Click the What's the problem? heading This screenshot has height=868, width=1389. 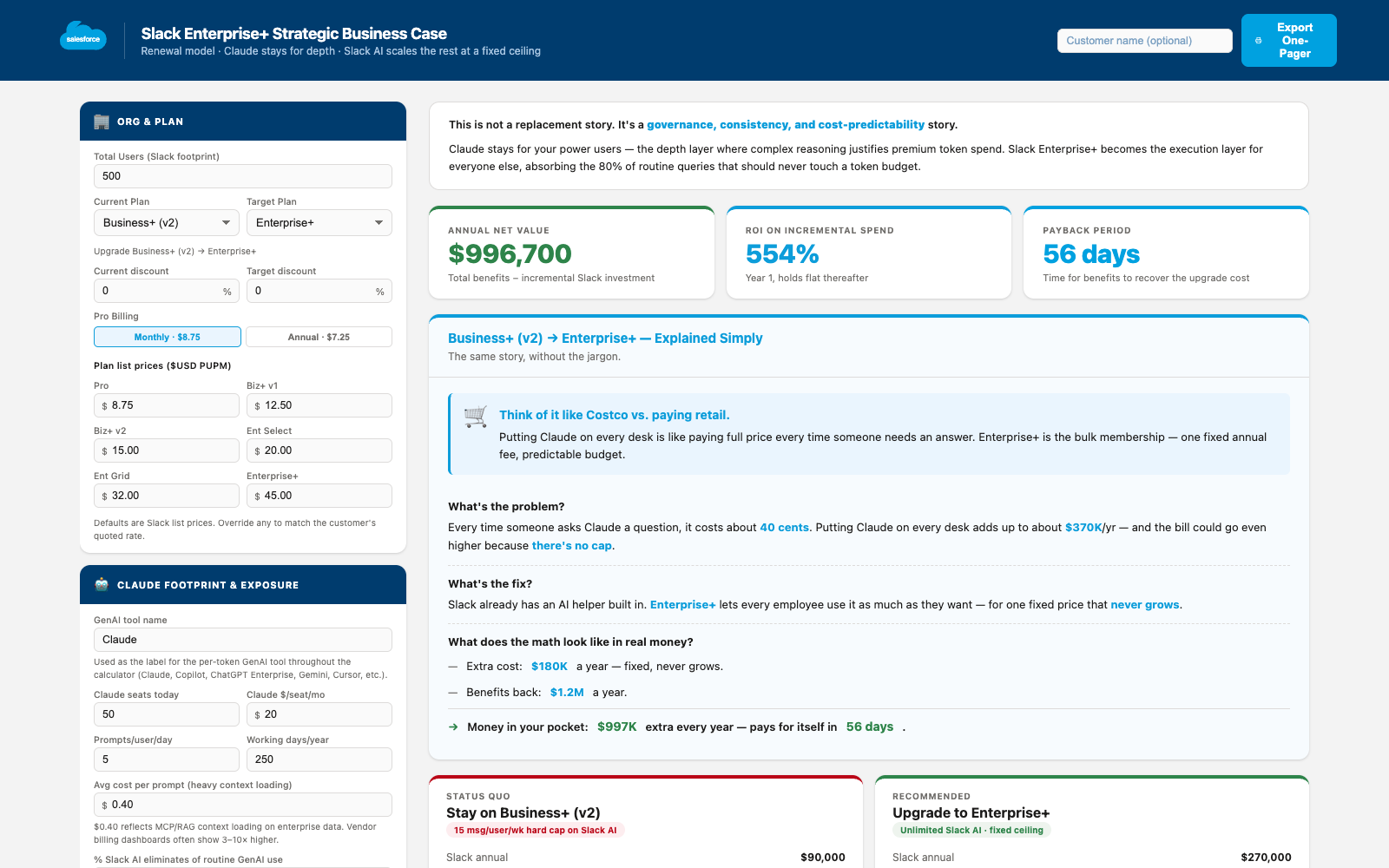point(506,507)
